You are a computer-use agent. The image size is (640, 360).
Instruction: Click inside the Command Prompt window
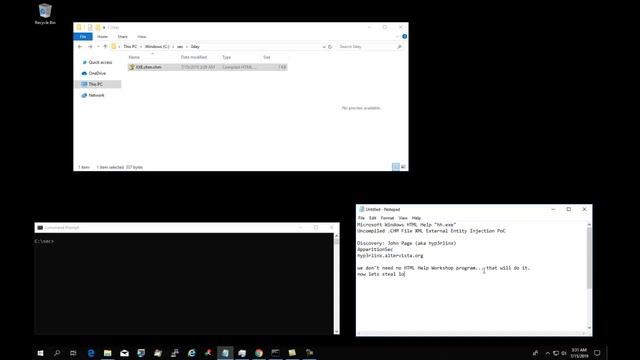tap(184, 284)
